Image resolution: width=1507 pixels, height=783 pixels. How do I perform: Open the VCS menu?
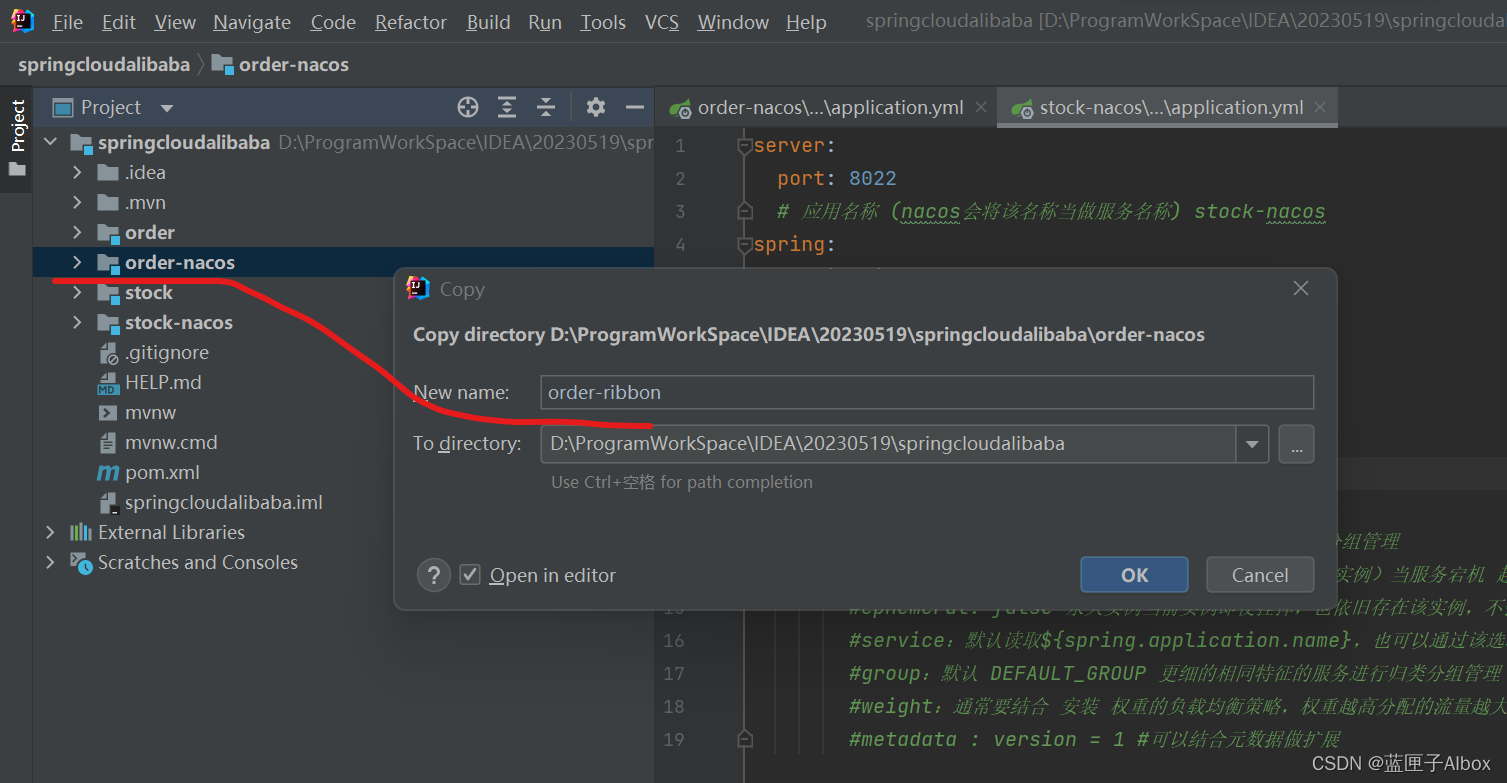click(662, 22)
